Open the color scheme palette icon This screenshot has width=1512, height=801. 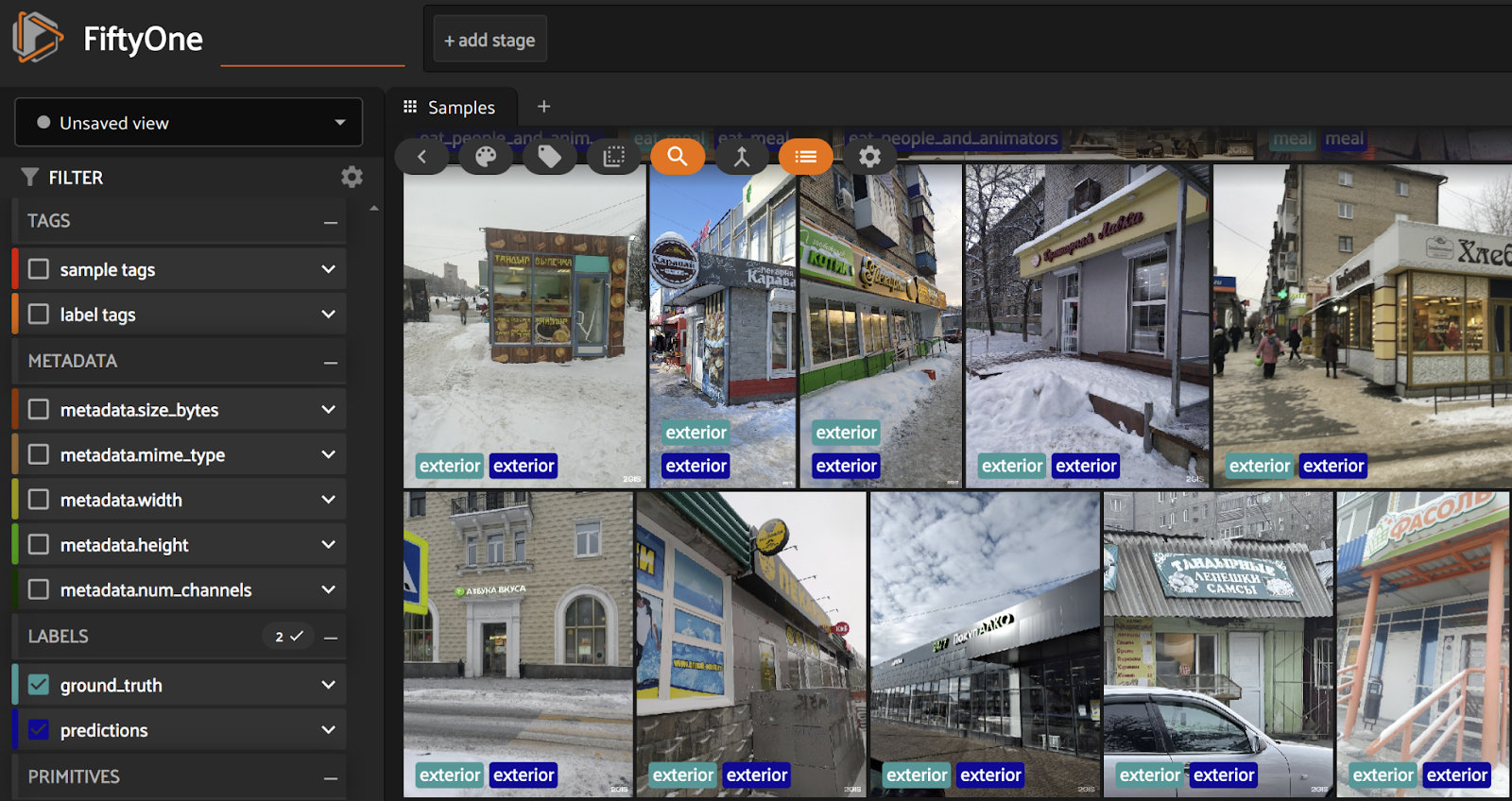[x=486, y=157]
